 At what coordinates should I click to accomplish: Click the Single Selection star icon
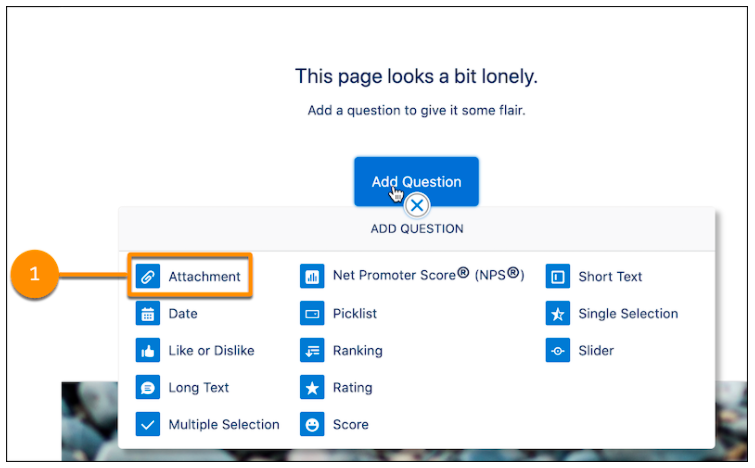[x=558, y=313]
